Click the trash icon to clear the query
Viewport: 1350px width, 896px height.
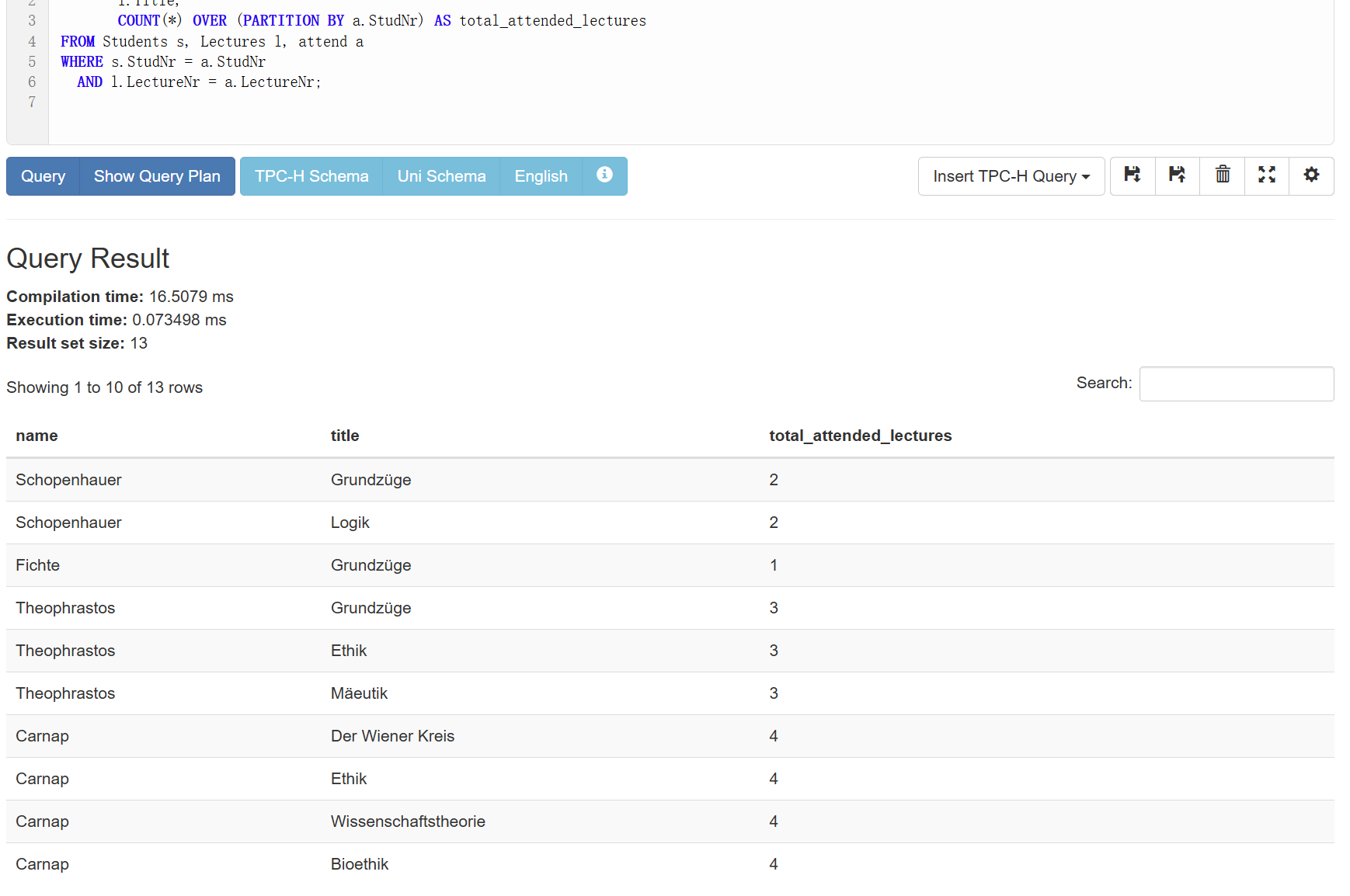(x=1223, y=175)
